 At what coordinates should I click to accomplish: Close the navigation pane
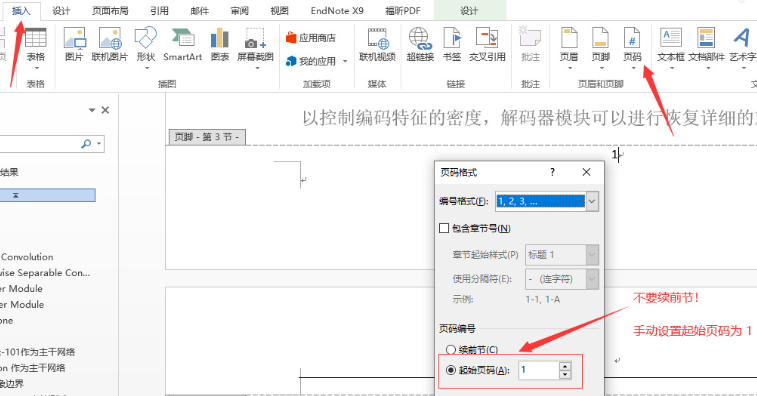[x=105, y=110]
